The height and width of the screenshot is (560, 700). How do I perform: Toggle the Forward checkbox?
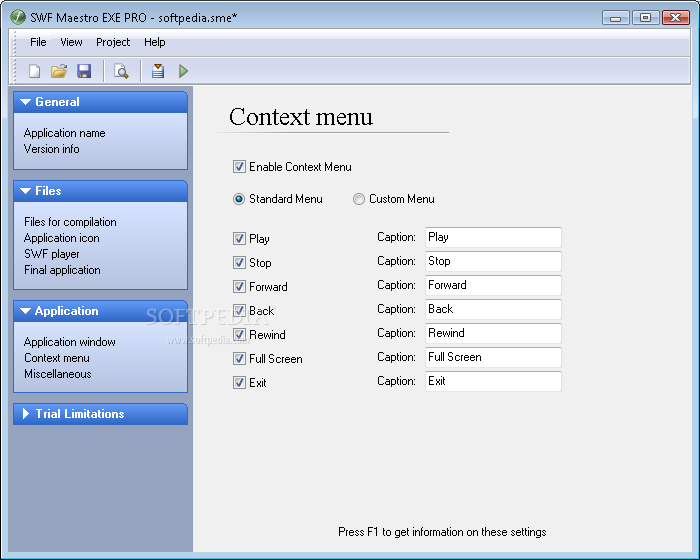[x=239, y=287]
